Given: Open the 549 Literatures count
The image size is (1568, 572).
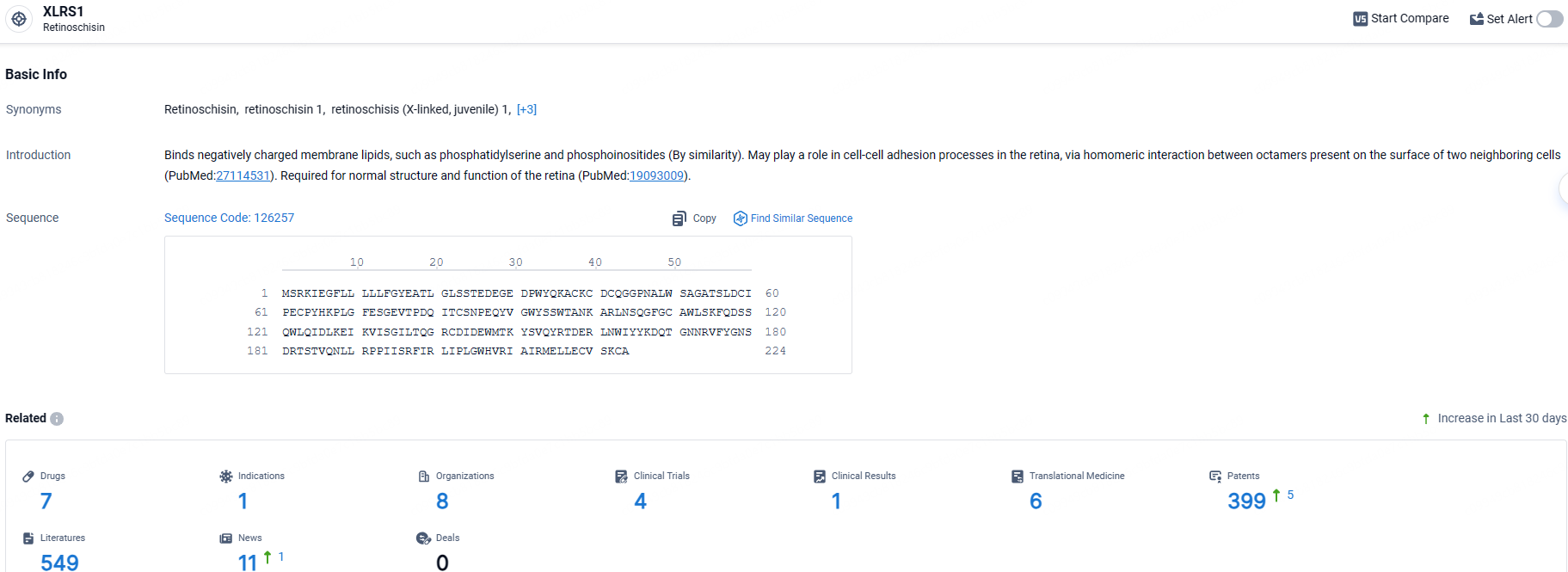Looking at the screenshot, I should point(59,562).
